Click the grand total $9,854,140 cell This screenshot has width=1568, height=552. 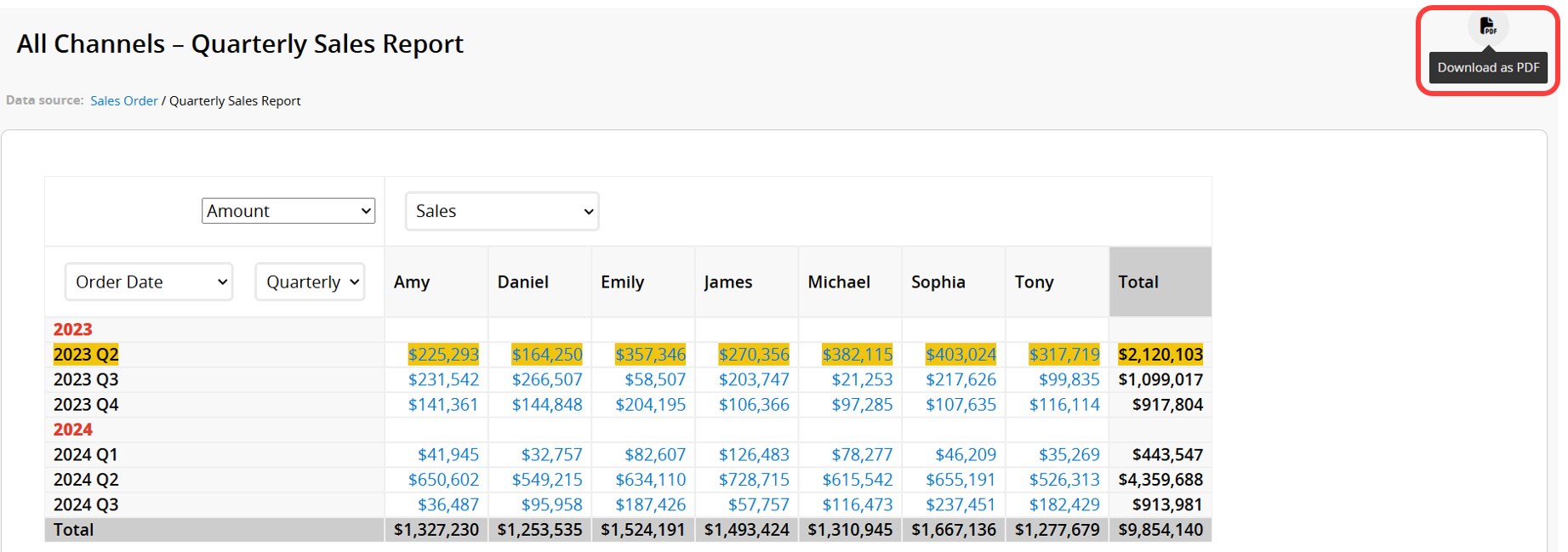pyautogui.click(x=1160, y=530)
